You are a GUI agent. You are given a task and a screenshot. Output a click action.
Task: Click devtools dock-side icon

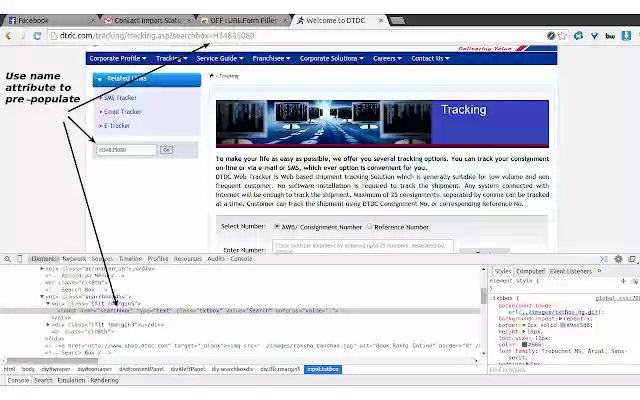(x=632, y=259)
